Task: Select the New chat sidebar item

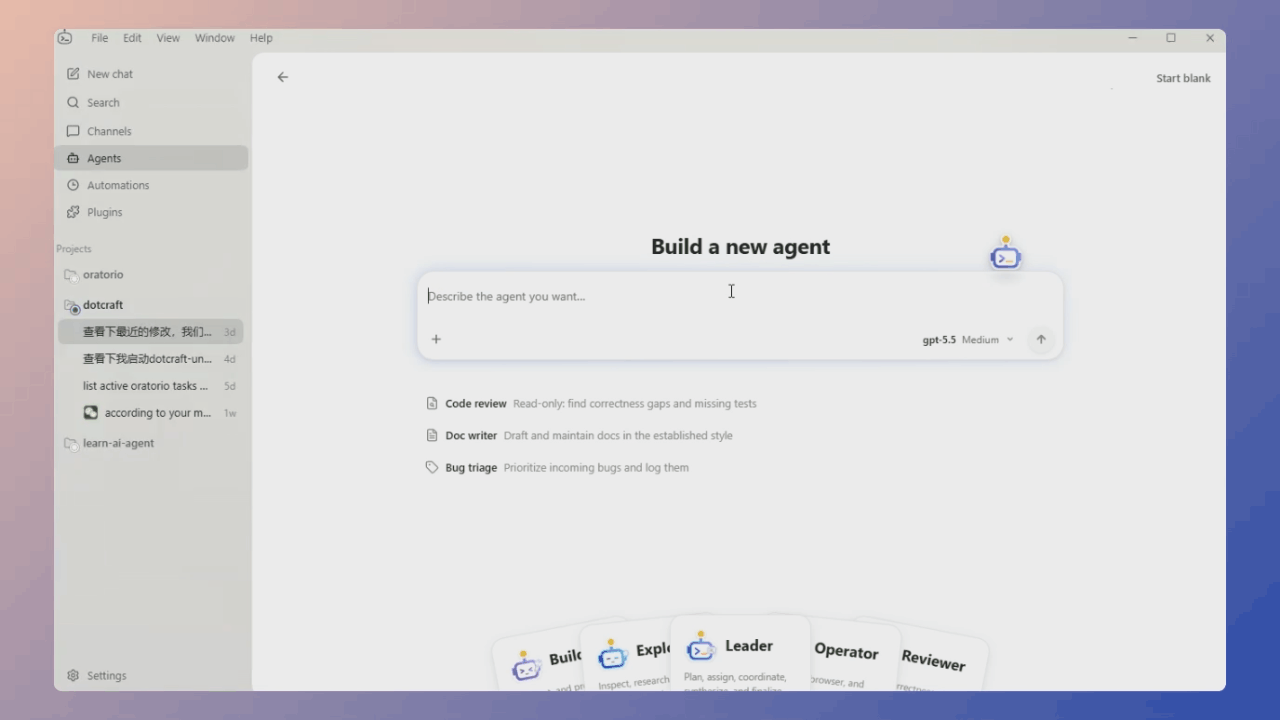Action: tap(151, 74)
